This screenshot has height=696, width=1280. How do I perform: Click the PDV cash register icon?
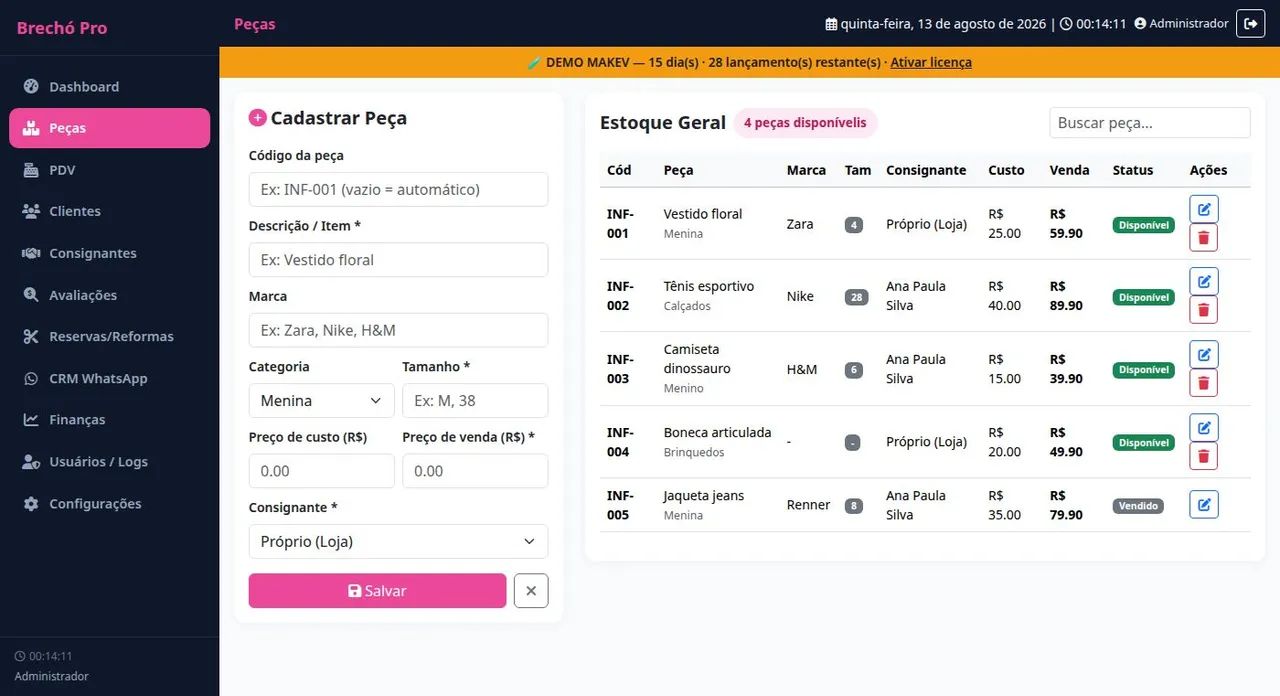[31, 170]
